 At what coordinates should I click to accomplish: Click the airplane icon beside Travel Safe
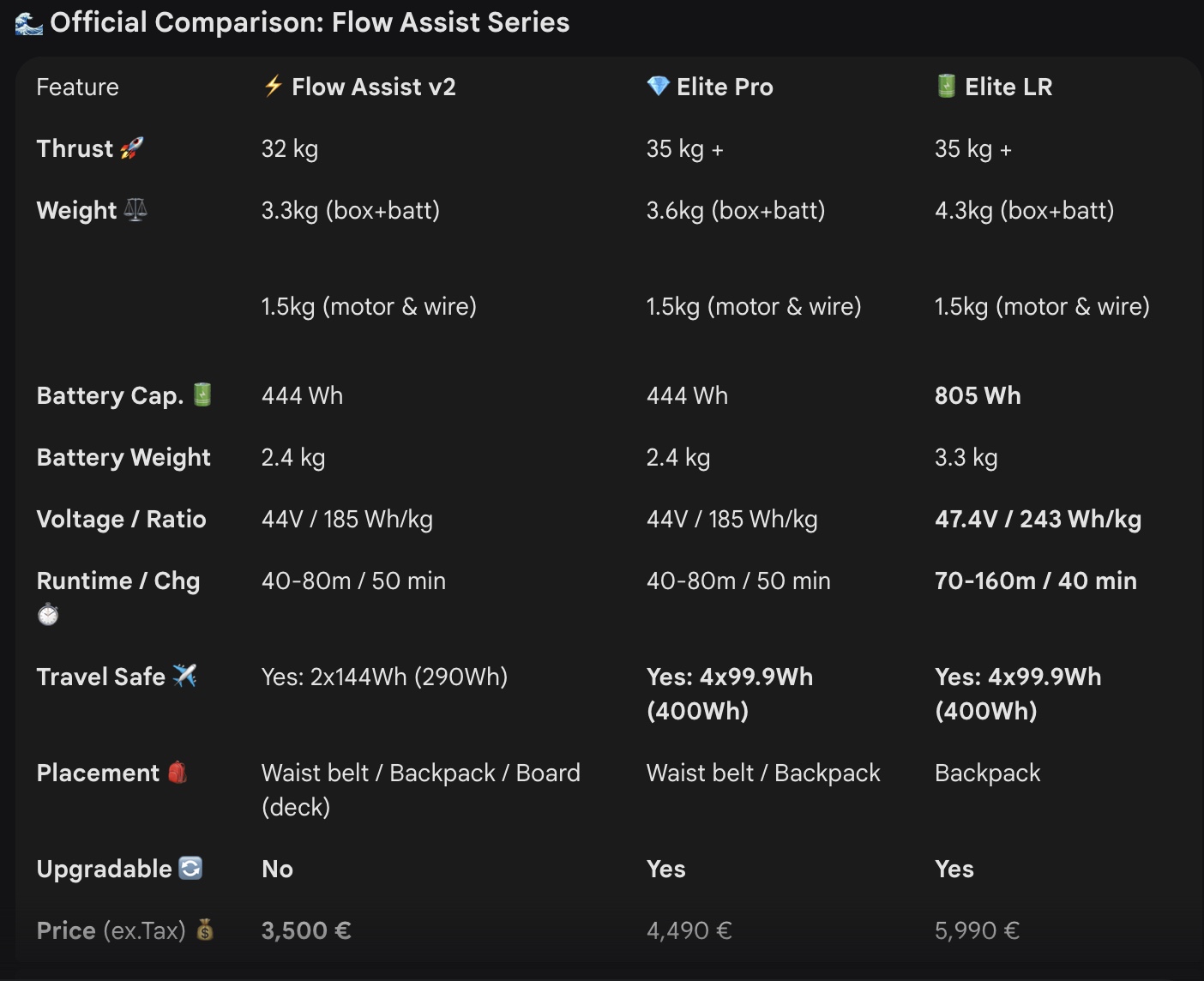pos(184,676)
